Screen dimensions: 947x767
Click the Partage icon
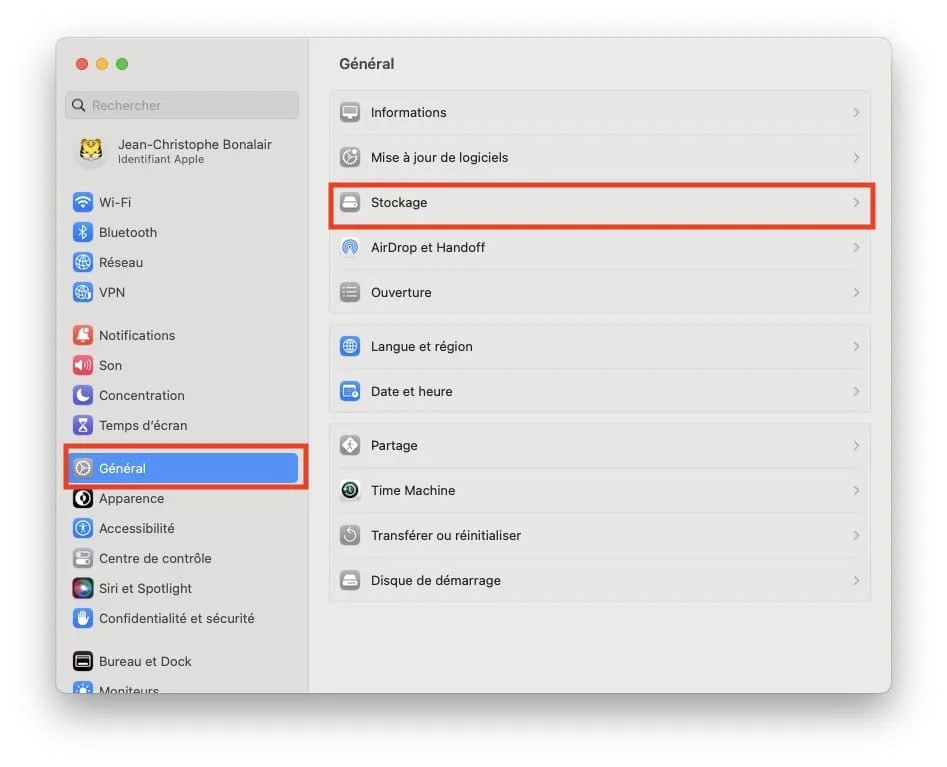(x=350, y=446)
